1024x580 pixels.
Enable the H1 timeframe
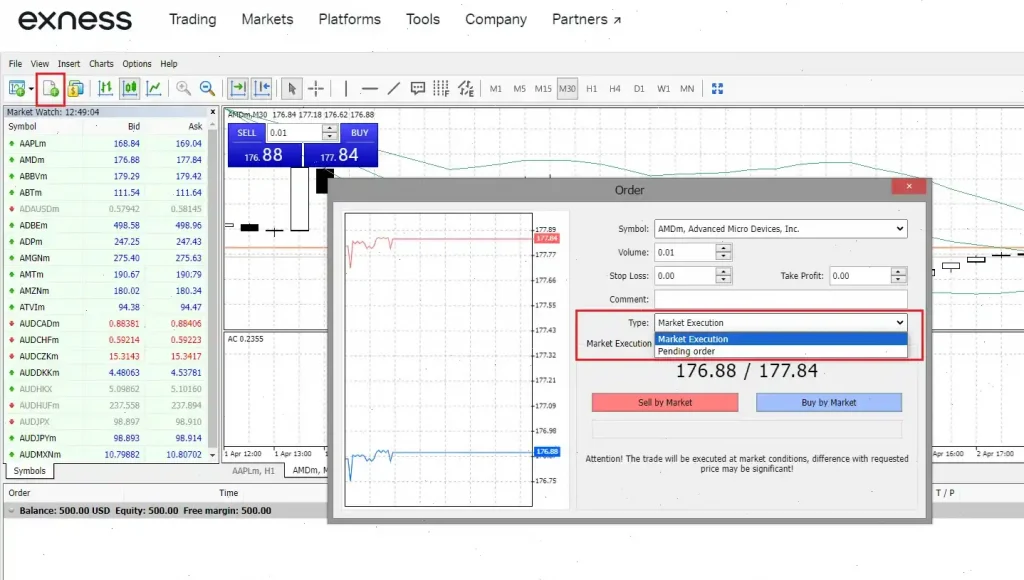[591, 89]
